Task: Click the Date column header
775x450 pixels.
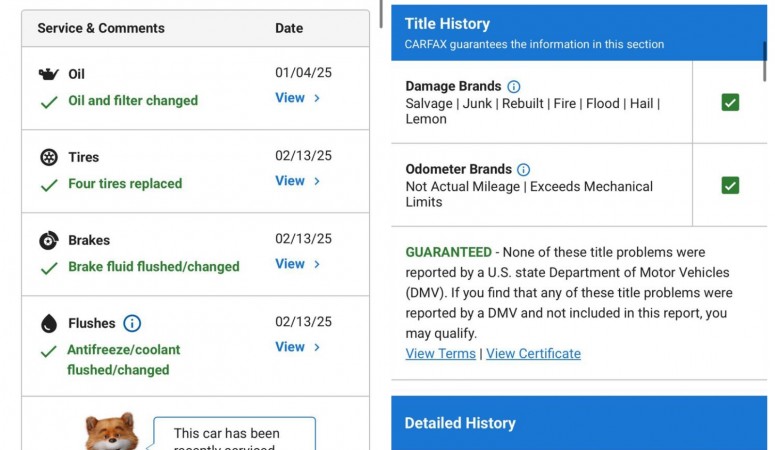Action: pos(289,28)
